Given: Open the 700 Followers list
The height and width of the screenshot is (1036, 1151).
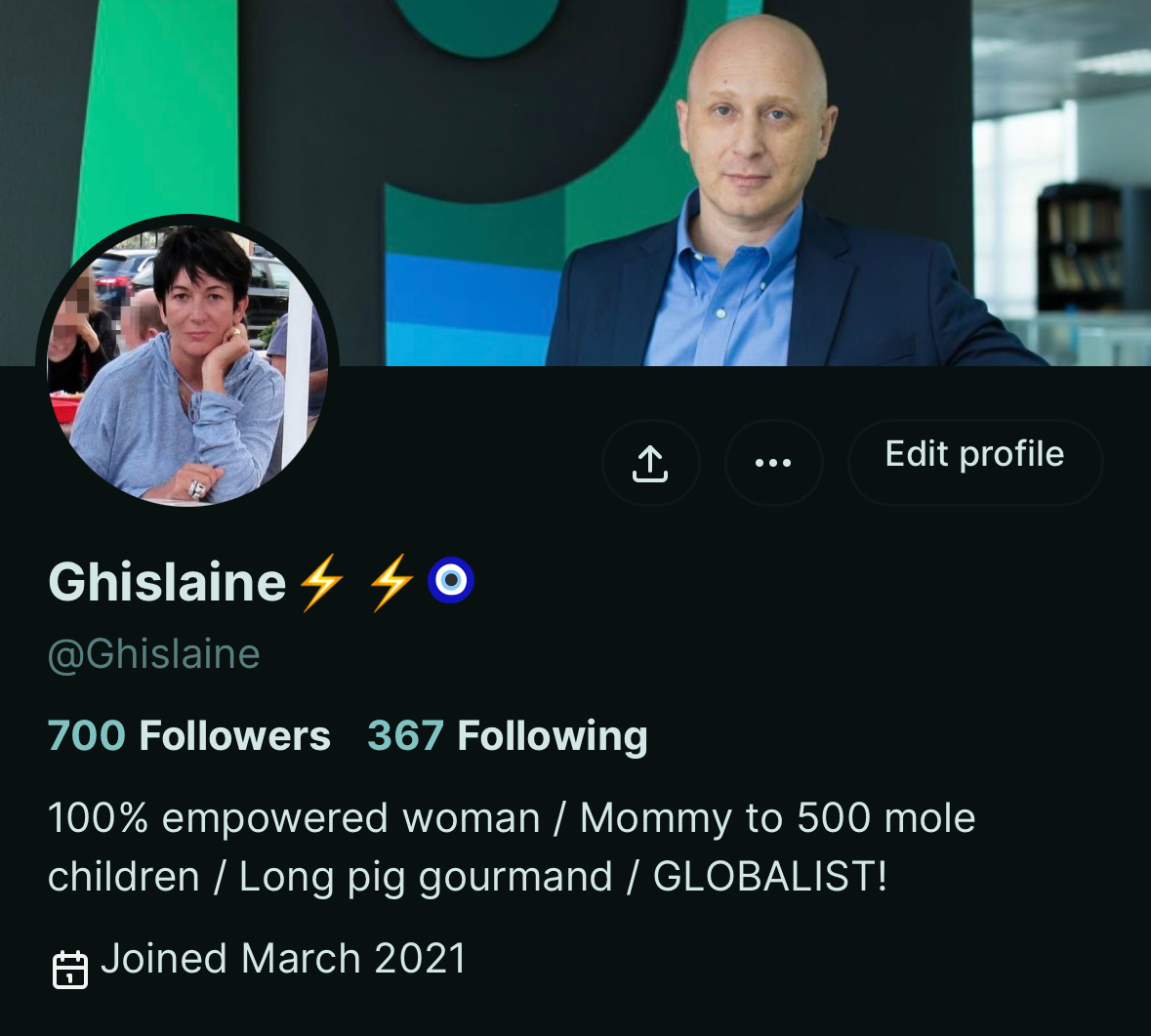Looking at the screenshot, I should point(188,735).
